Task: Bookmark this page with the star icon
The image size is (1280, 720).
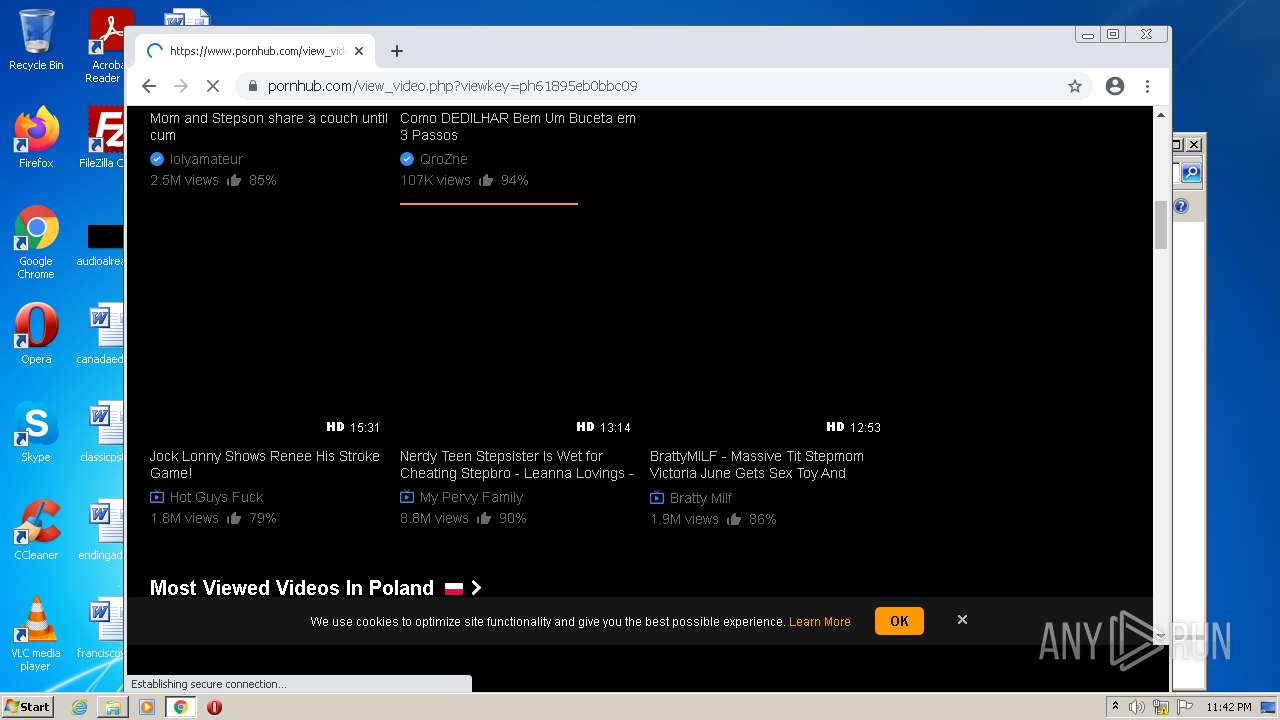Action: [x=1075, y=86]
